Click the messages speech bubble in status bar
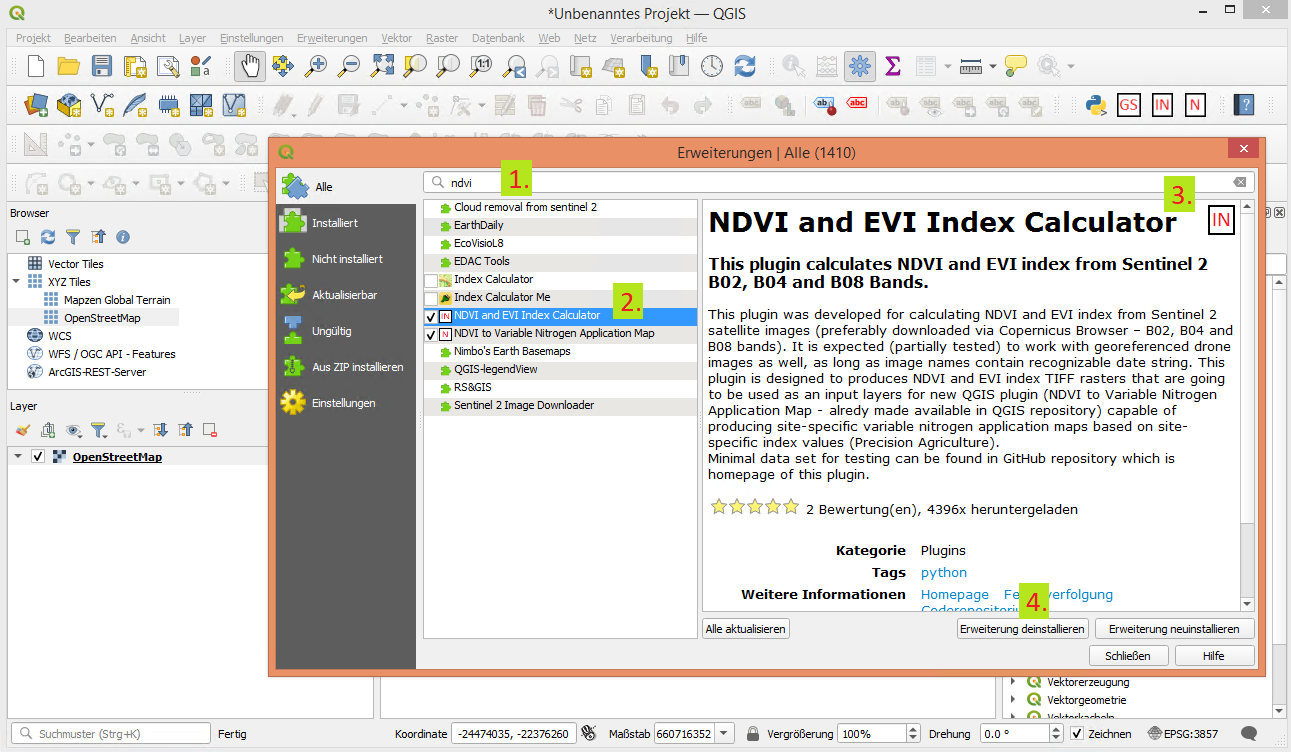 1249,733
